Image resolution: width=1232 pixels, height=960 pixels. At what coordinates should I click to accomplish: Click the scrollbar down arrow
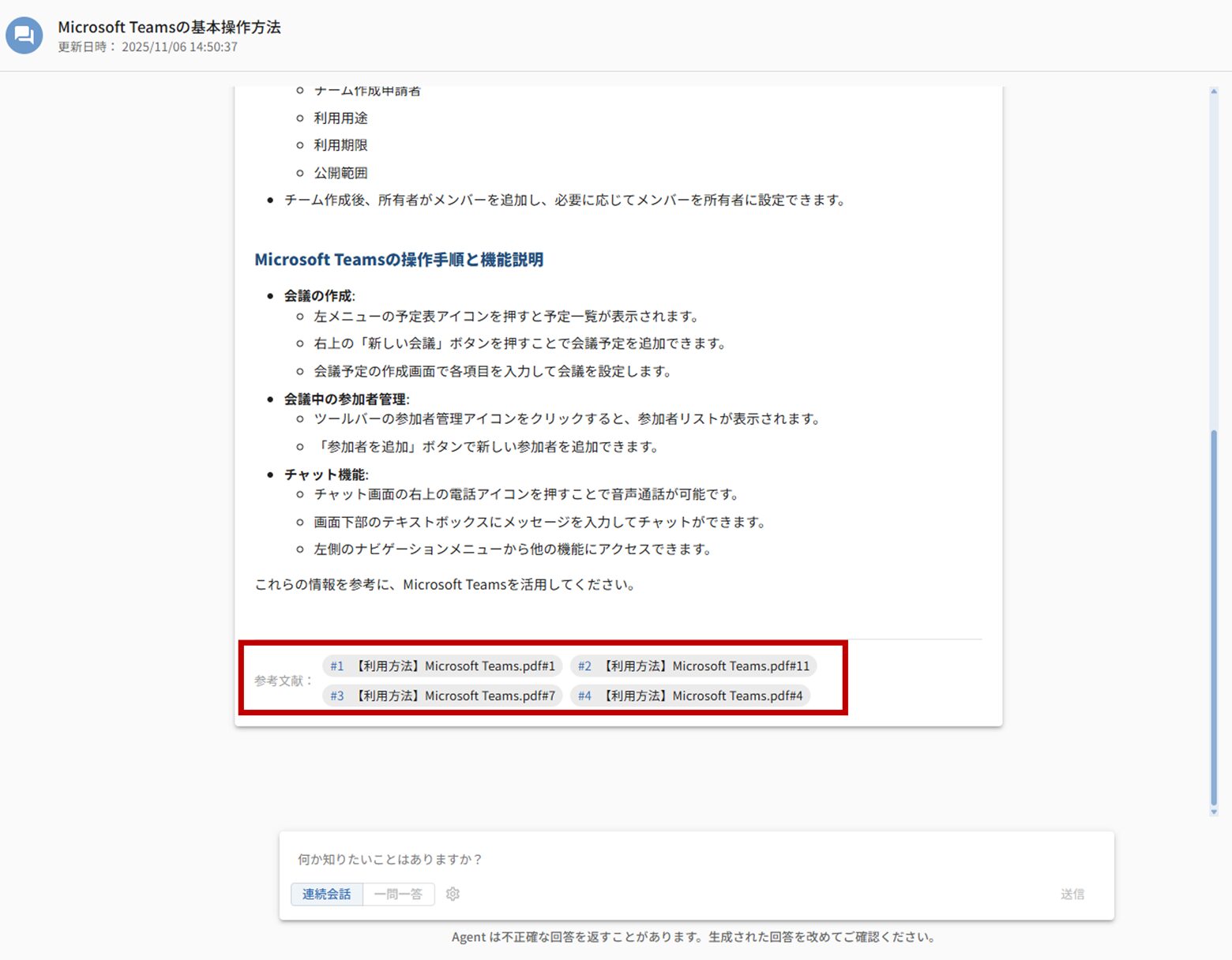pyautogui.click(x=1212, y=810)
